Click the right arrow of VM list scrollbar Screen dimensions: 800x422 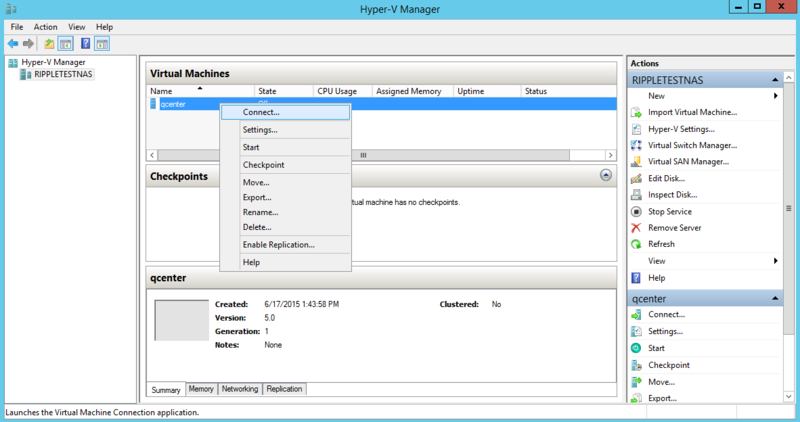pyautogui.click(x=610, y=155)
